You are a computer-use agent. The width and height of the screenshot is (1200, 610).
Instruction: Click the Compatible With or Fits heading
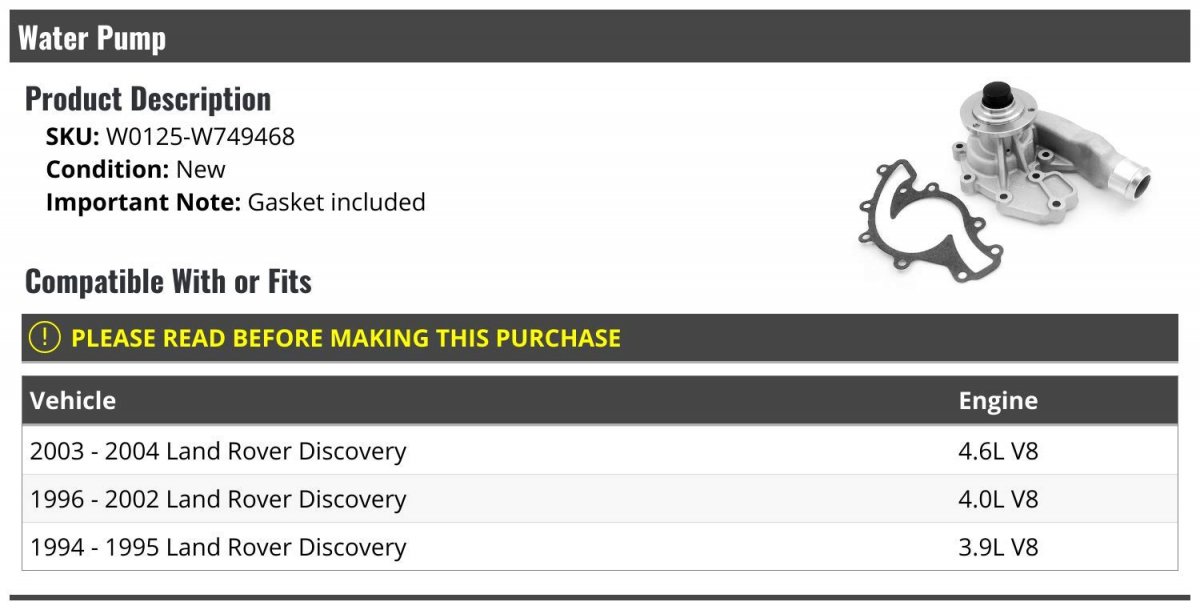click(x=168, y=282)
